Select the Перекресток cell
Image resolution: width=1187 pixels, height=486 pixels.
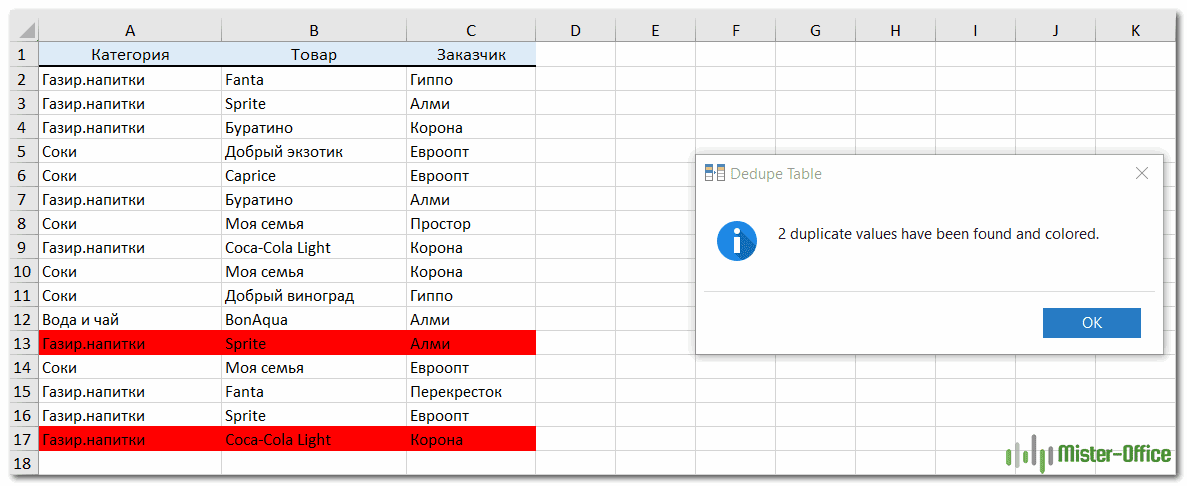point(471,392)
